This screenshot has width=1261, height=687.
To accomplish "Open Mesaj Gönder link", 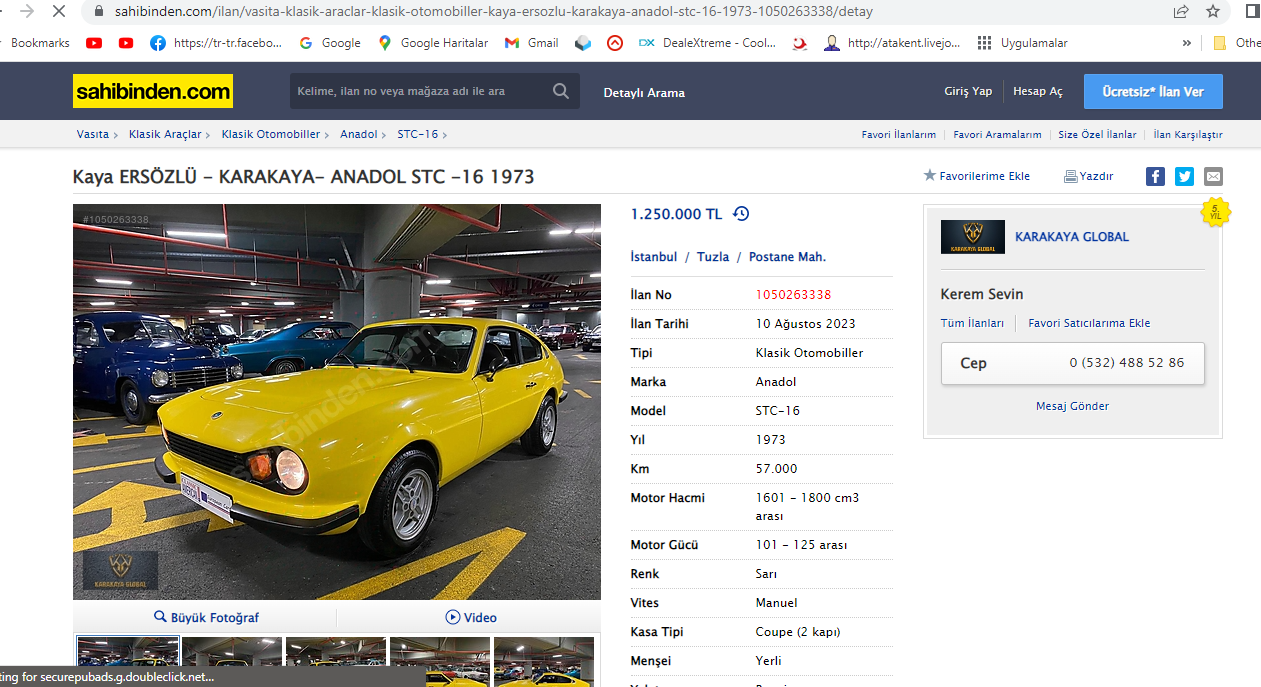I will click(x=1072, y=406).
